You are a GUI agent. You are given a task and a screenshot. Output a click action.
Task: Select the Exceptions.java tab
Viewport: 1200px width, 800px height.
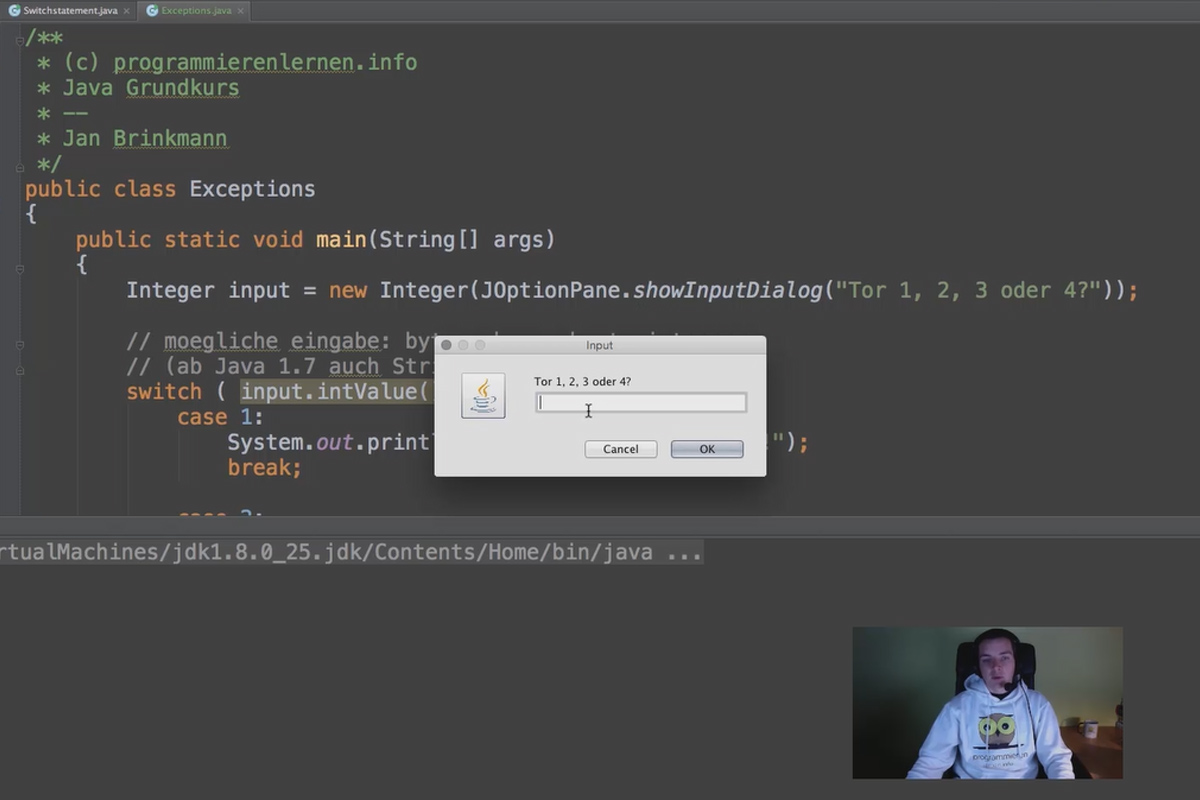(194, 11)
